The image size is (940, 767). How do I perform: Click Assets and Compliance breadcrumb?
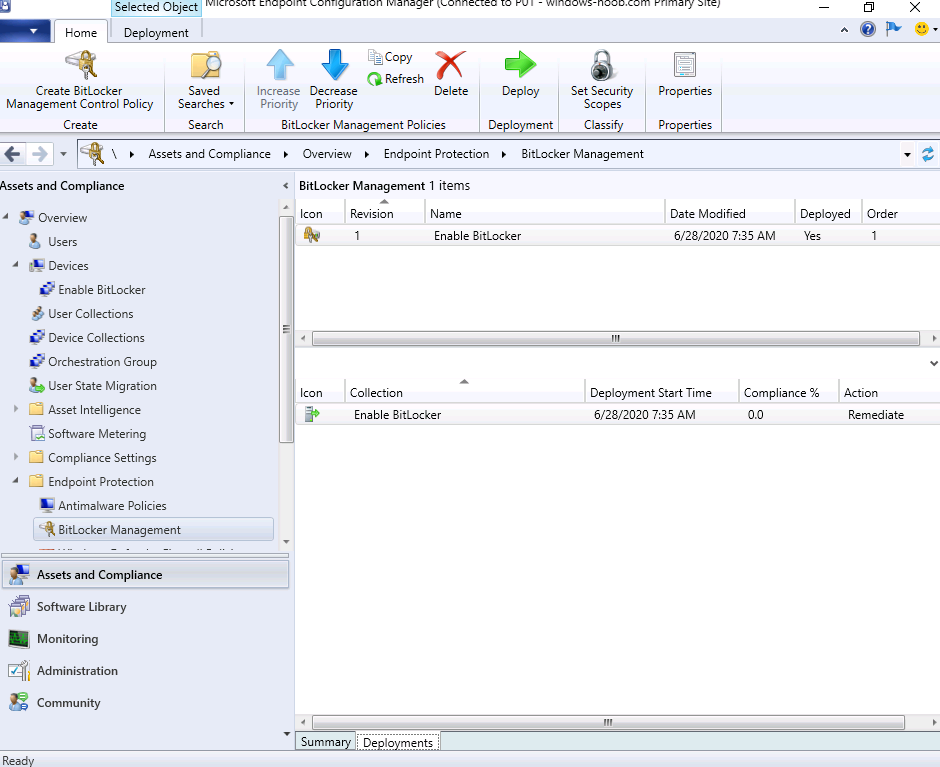pos(209,154)
